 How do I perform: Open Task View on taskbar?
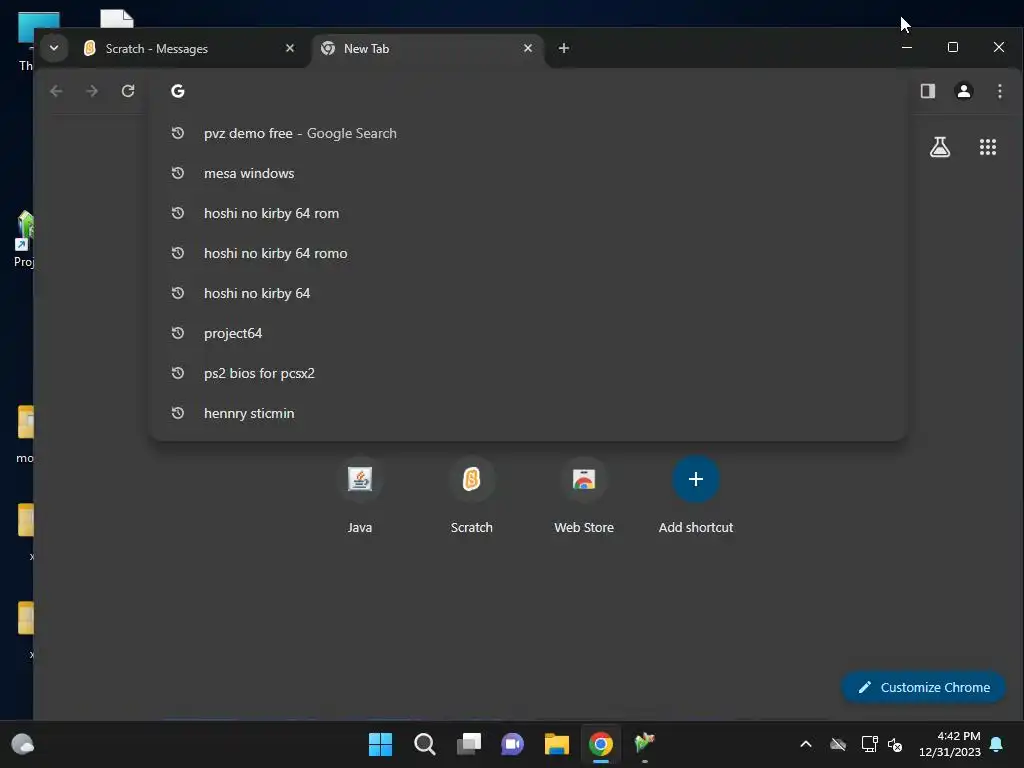point(469,744)
